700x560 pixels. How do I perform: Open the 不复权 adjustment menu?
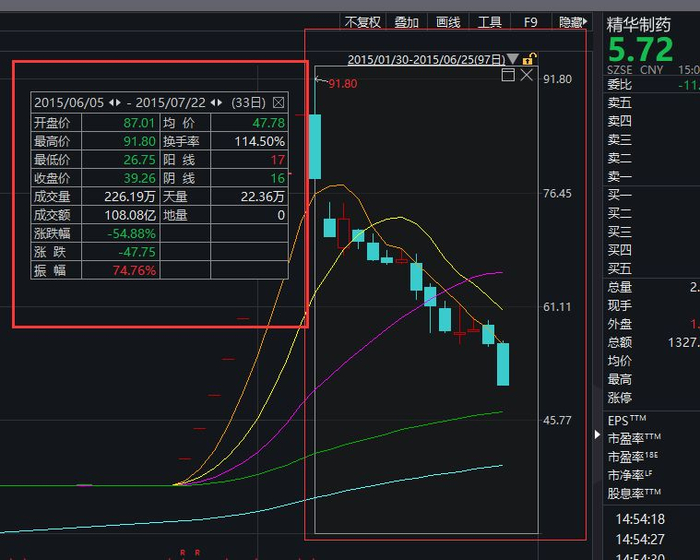tap(362, 22)
